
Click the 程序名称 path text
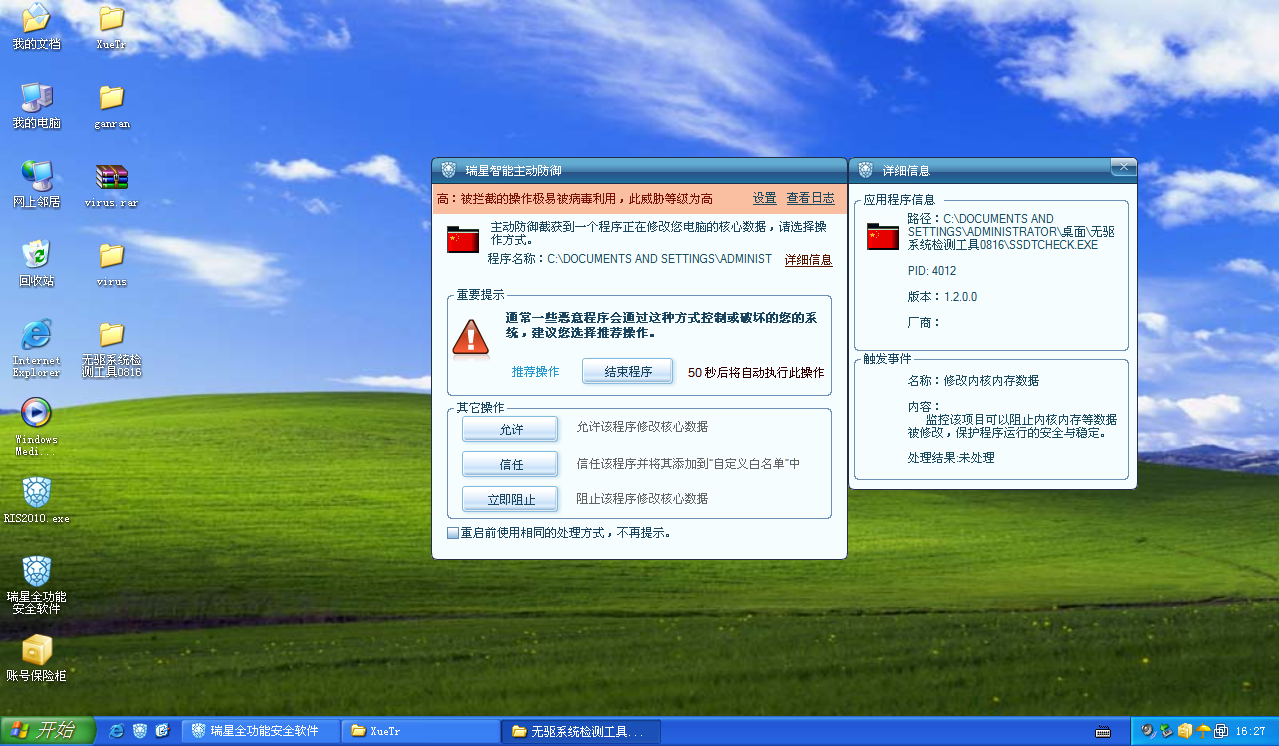(630, 259)
